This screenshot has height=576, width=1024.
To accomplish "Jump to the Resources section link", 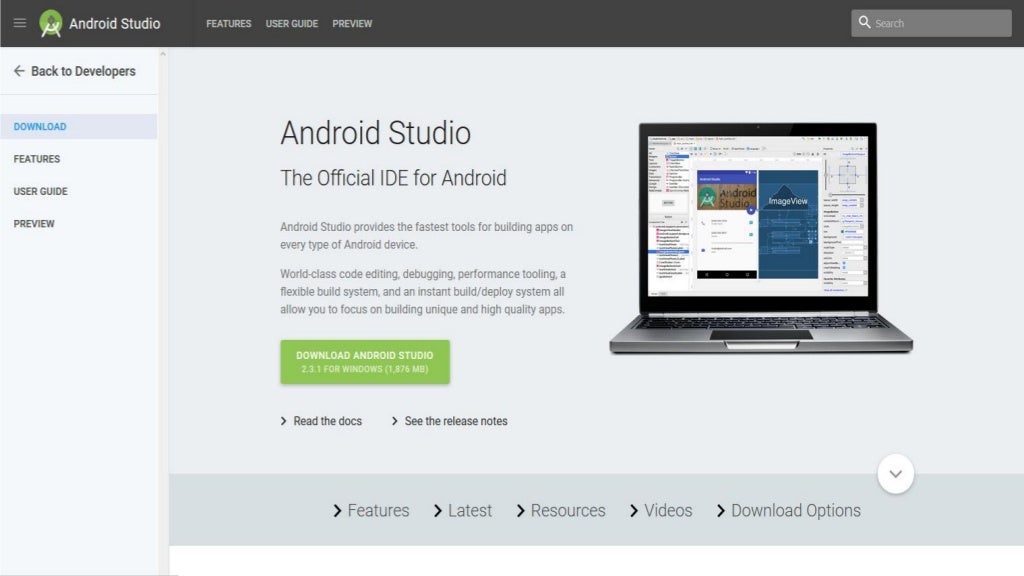I will click(x=561, y=511).
